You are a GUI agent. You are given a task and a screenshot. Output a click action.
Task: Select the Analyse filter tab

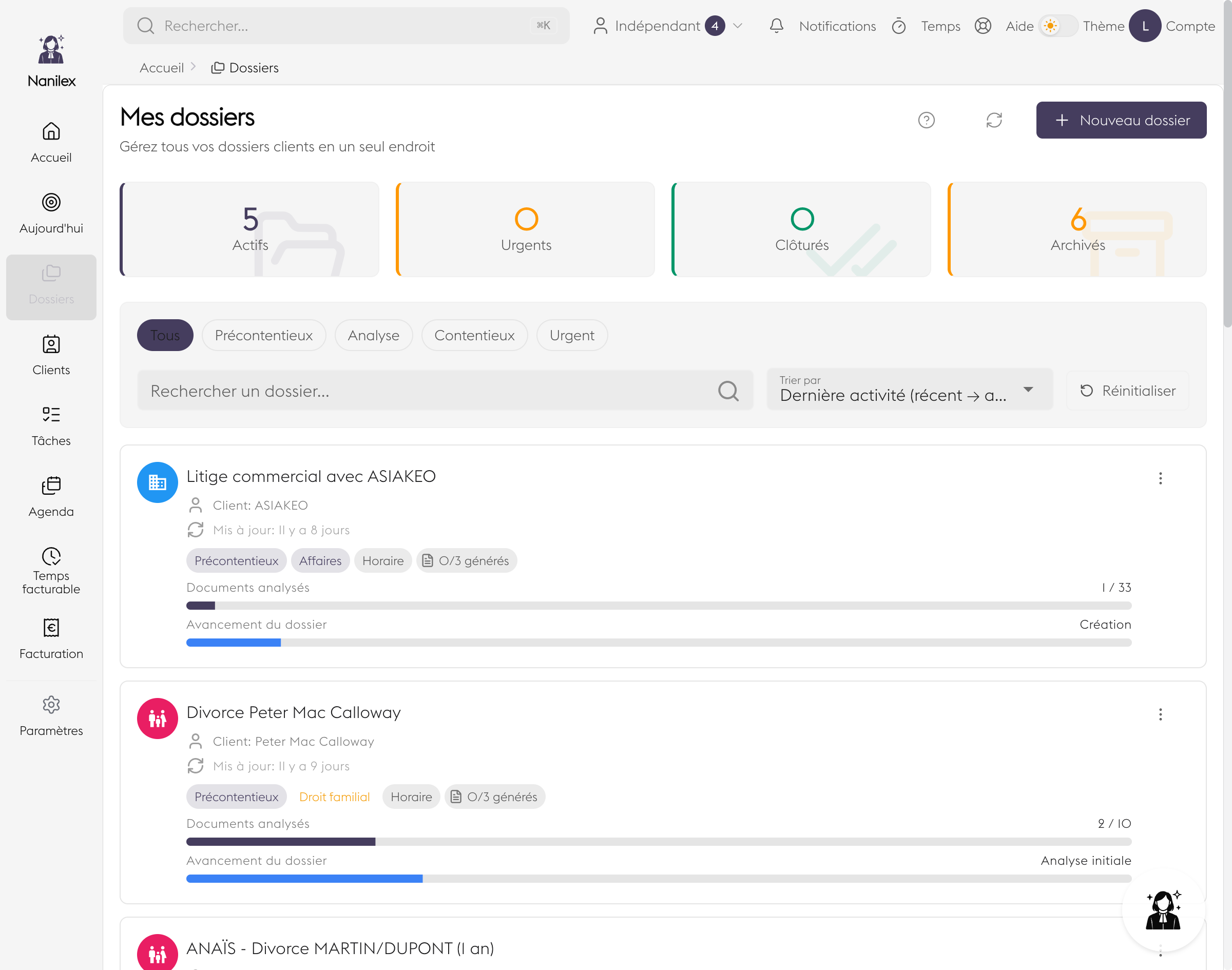(373, 335)
